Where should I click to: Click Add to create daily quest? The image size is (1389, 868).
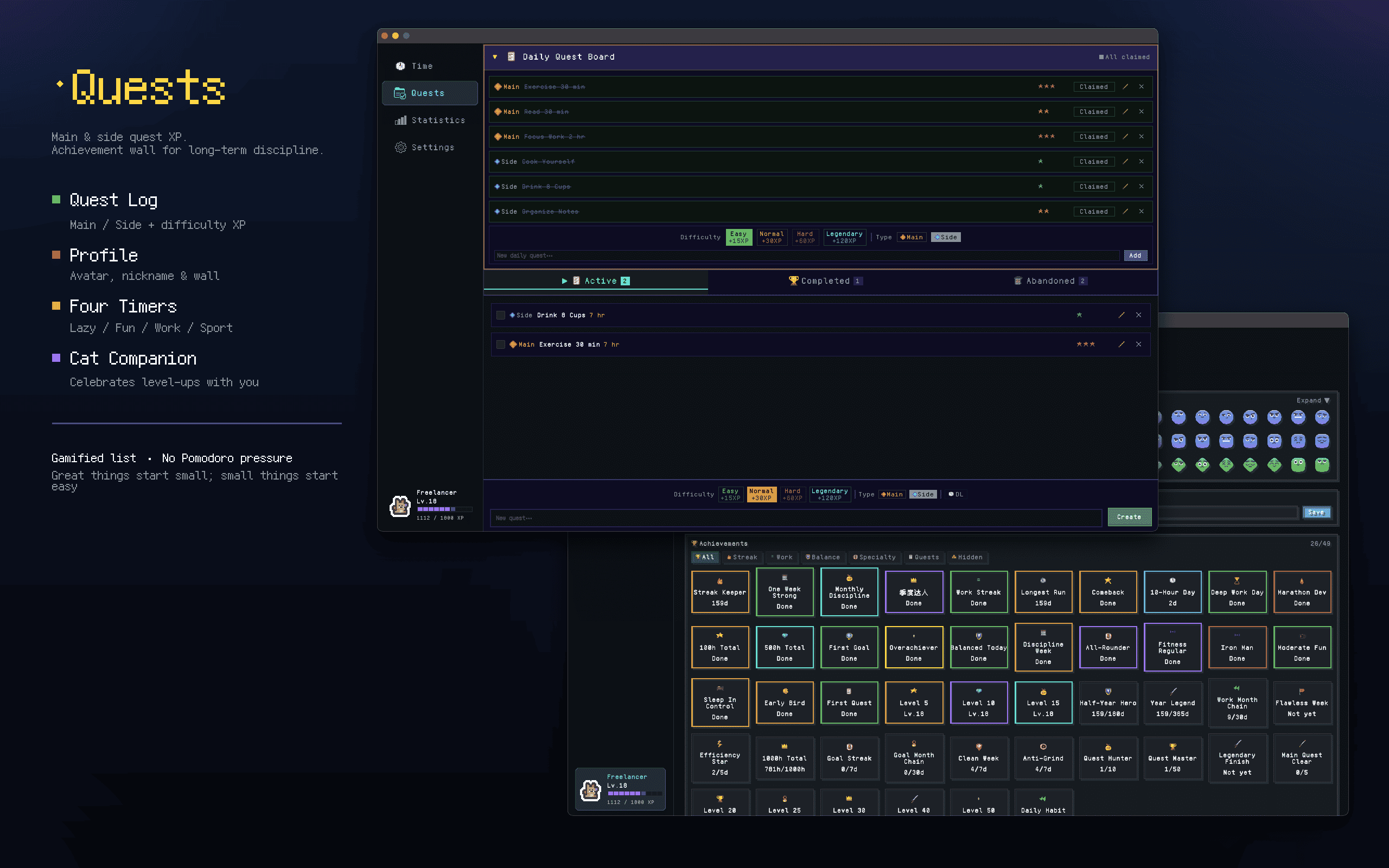point(1135,256)
